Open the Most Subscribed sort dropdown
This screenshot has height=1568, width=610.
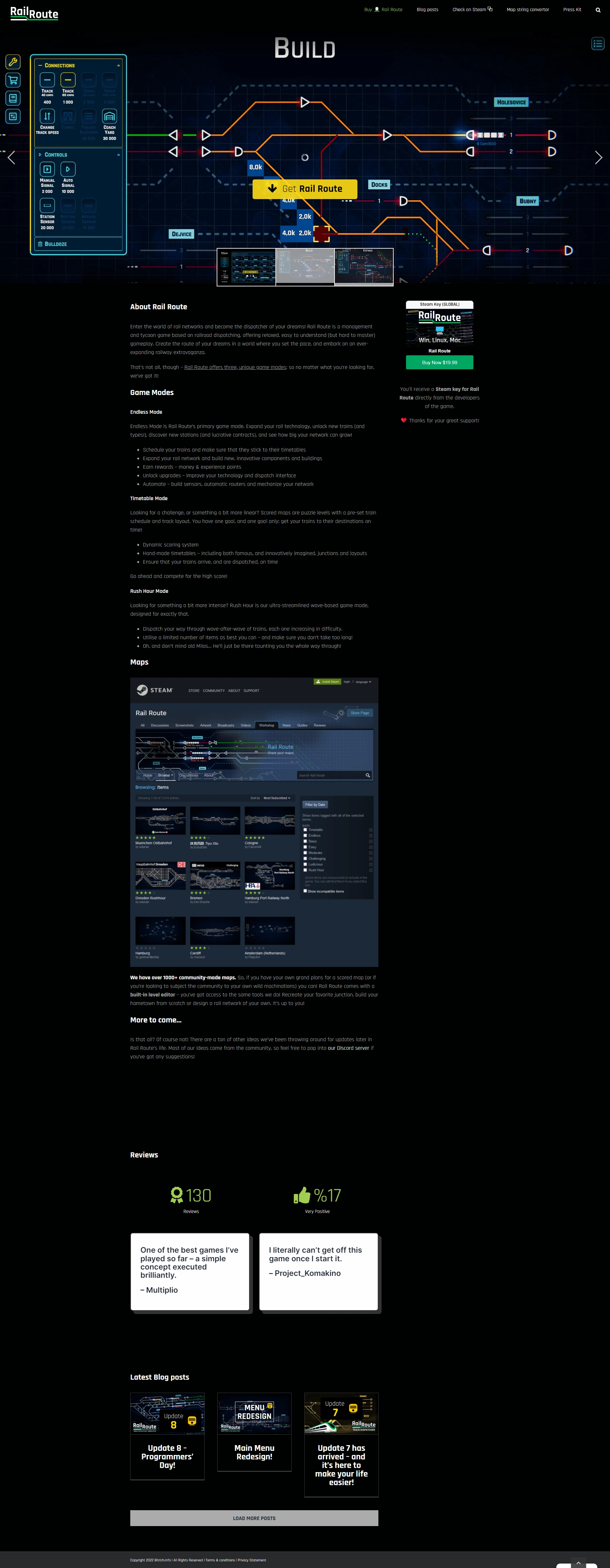click(x=277, y=798)
